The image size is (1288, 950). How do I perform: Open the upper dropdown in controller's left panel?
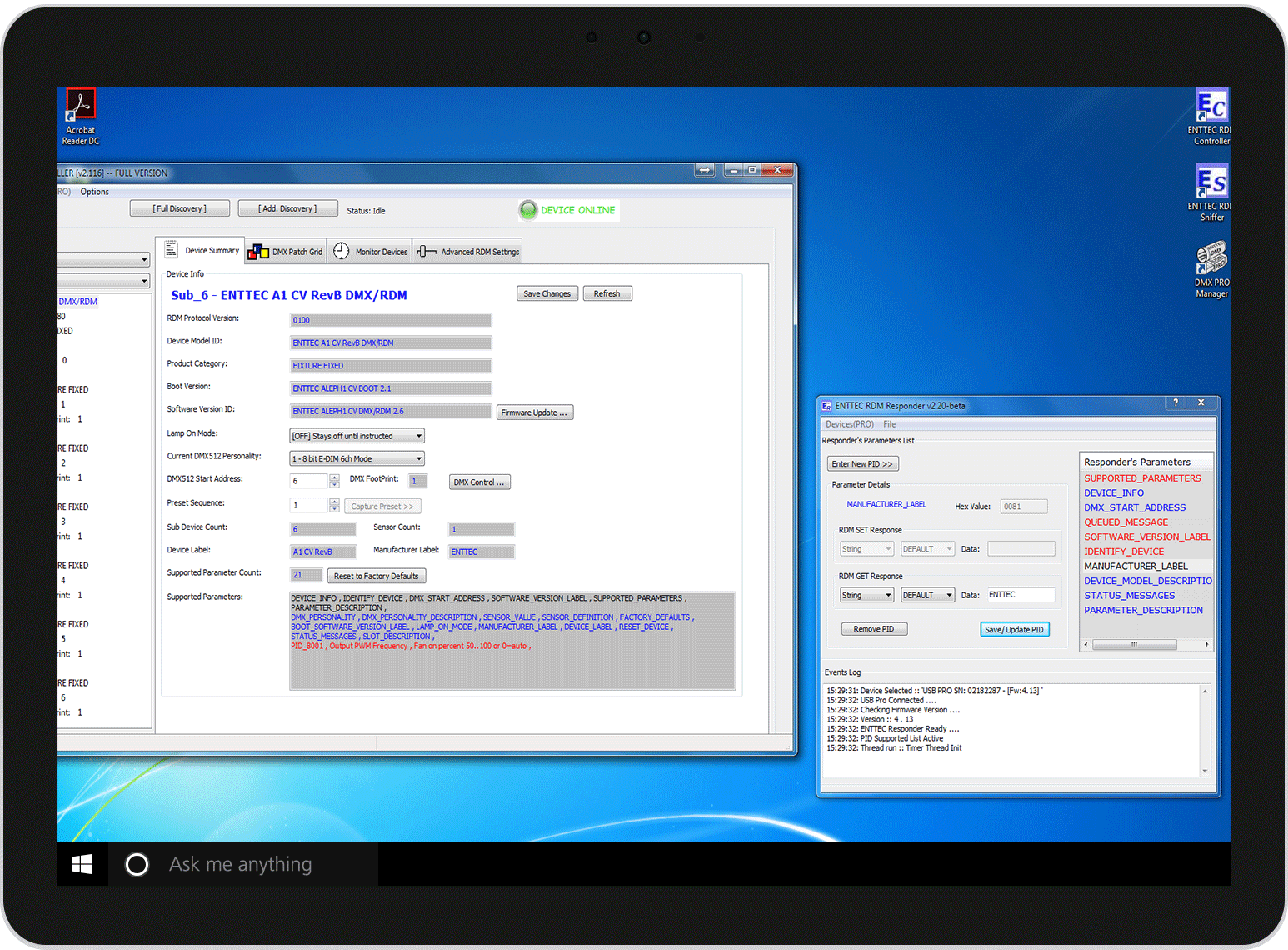click(x=104, y=260)
